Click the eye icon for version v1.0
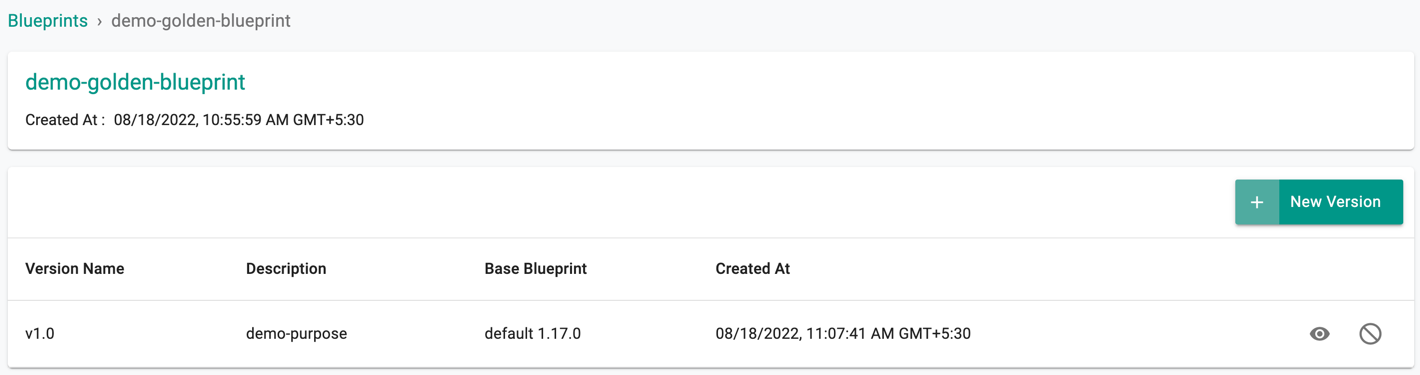The image size is (1420, 375). 1319,334
